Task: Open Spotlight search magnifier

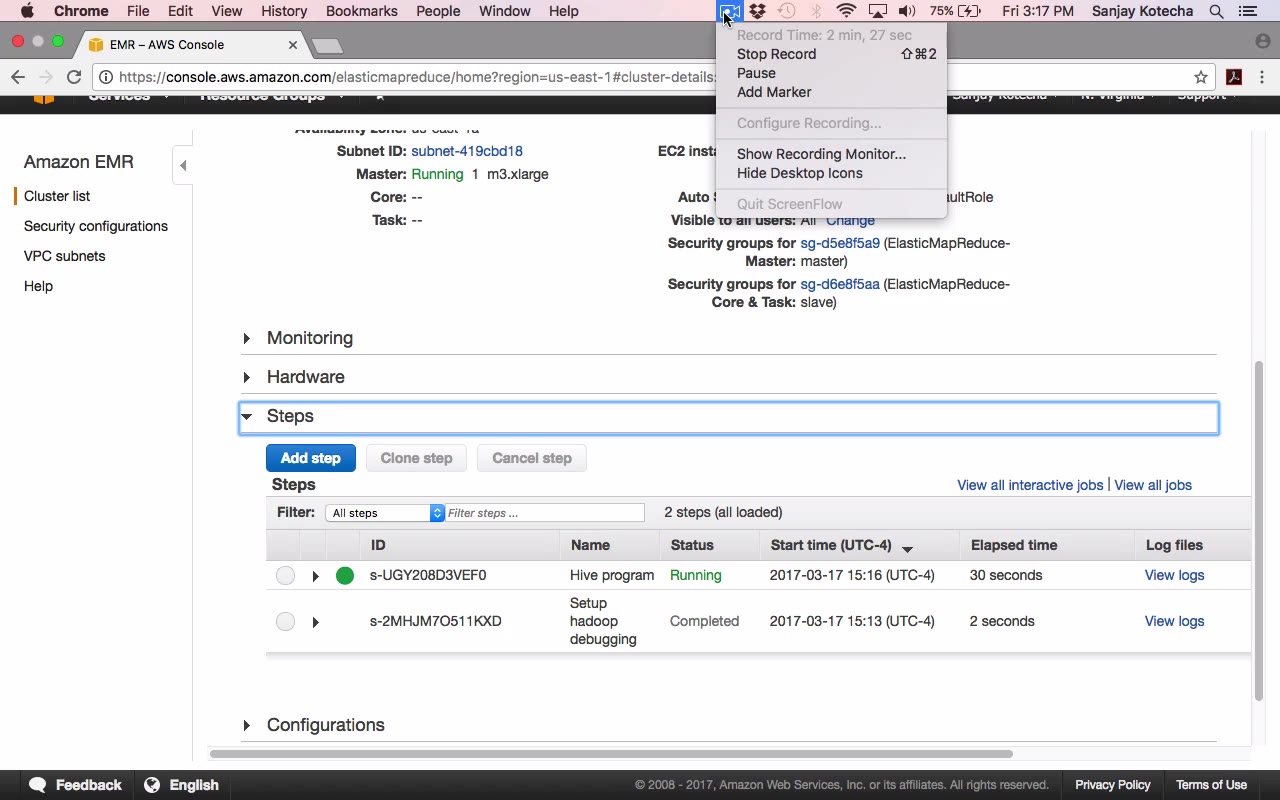Action: [1216, 11]
